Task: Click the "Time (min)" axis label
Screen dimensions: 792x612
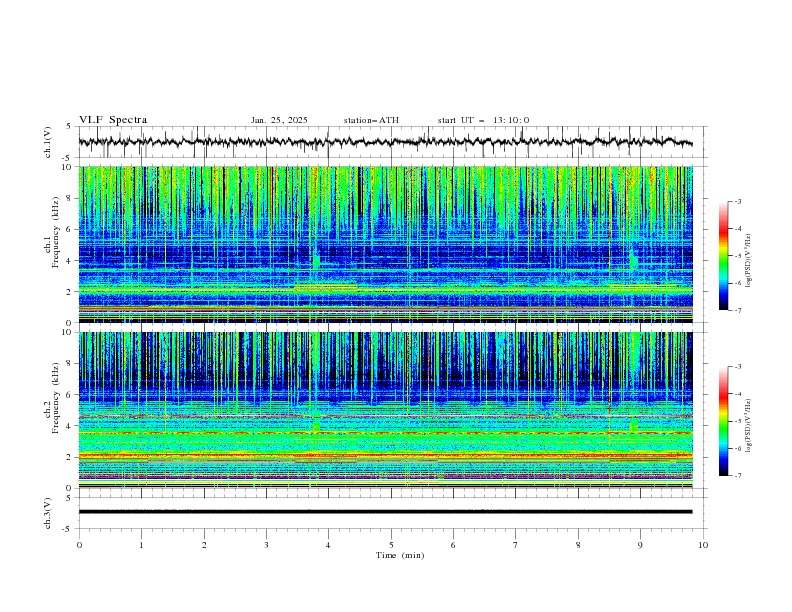Action: click(400, 555)
